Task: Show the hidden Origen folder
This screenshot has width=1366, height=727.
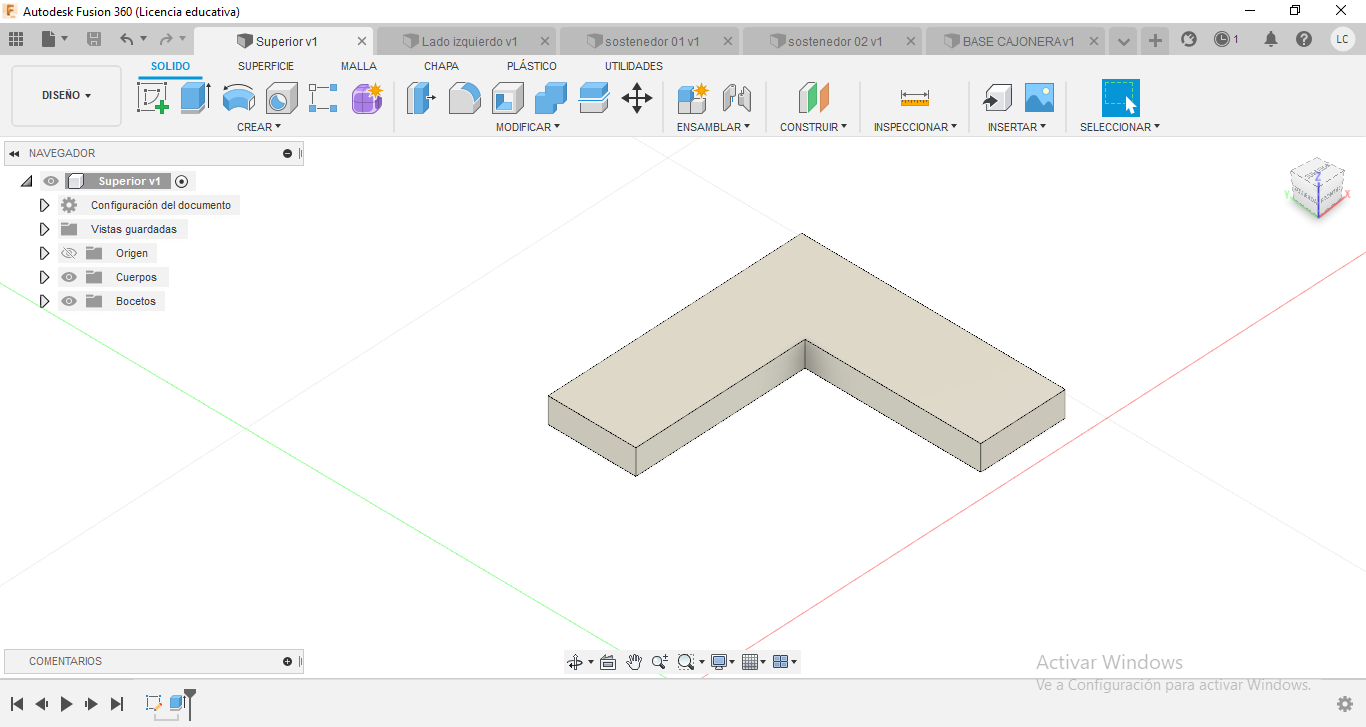Action: pos(69,253)
